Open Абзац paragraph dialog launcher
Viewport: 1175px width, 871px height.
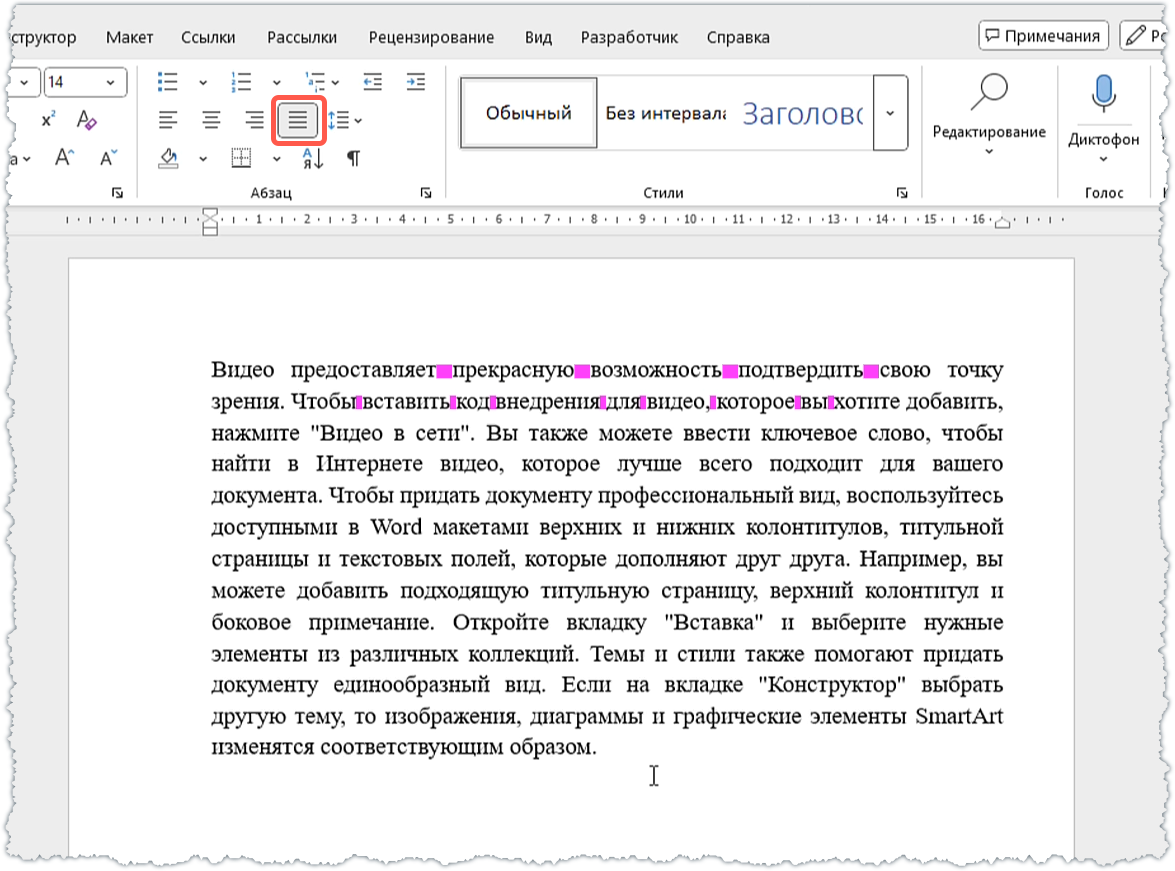(x=426, y=193)
